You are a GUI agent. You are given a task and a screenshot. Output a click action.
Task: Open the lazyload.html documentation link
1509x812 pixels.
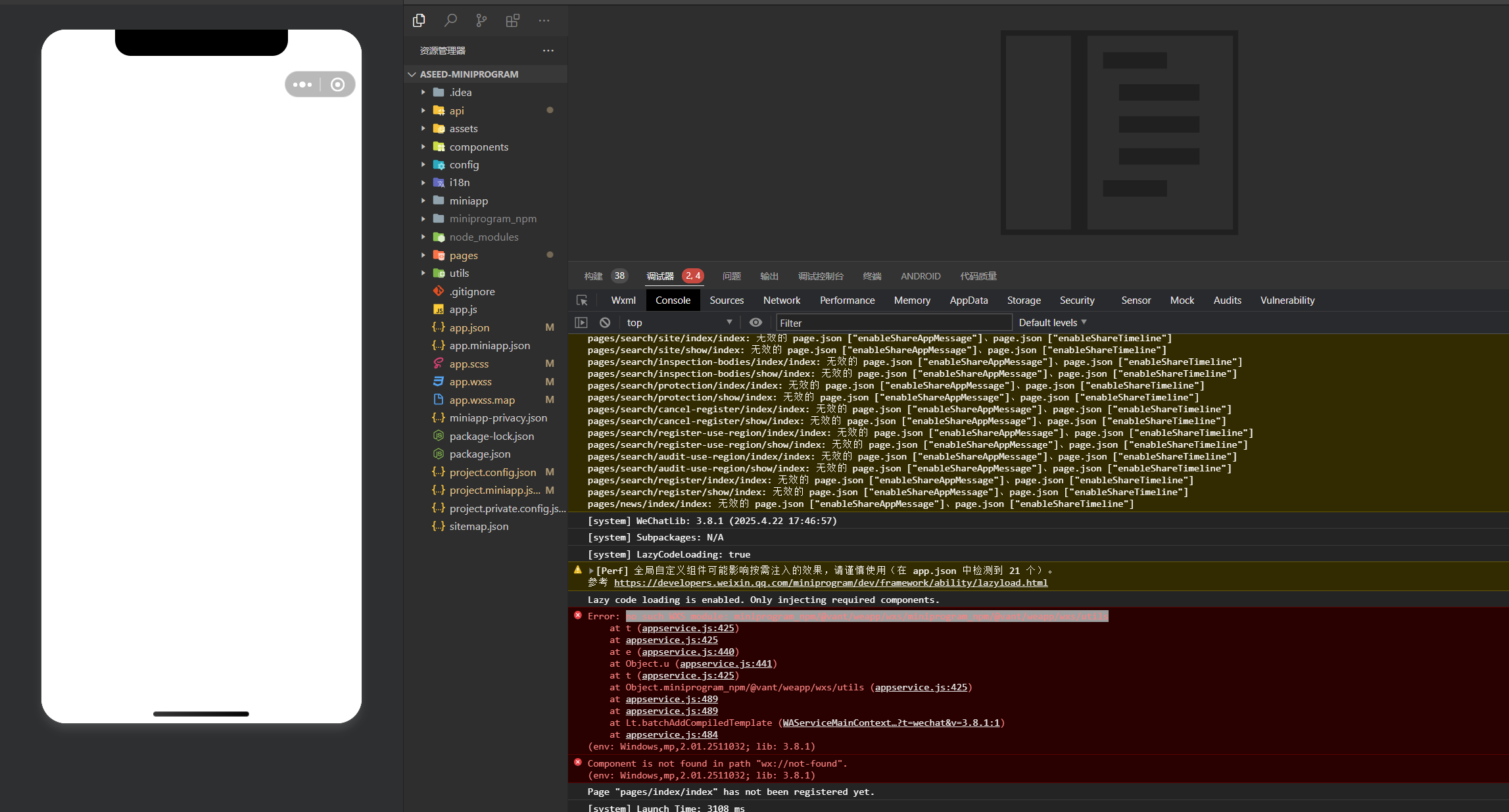(x=830, y=583)
